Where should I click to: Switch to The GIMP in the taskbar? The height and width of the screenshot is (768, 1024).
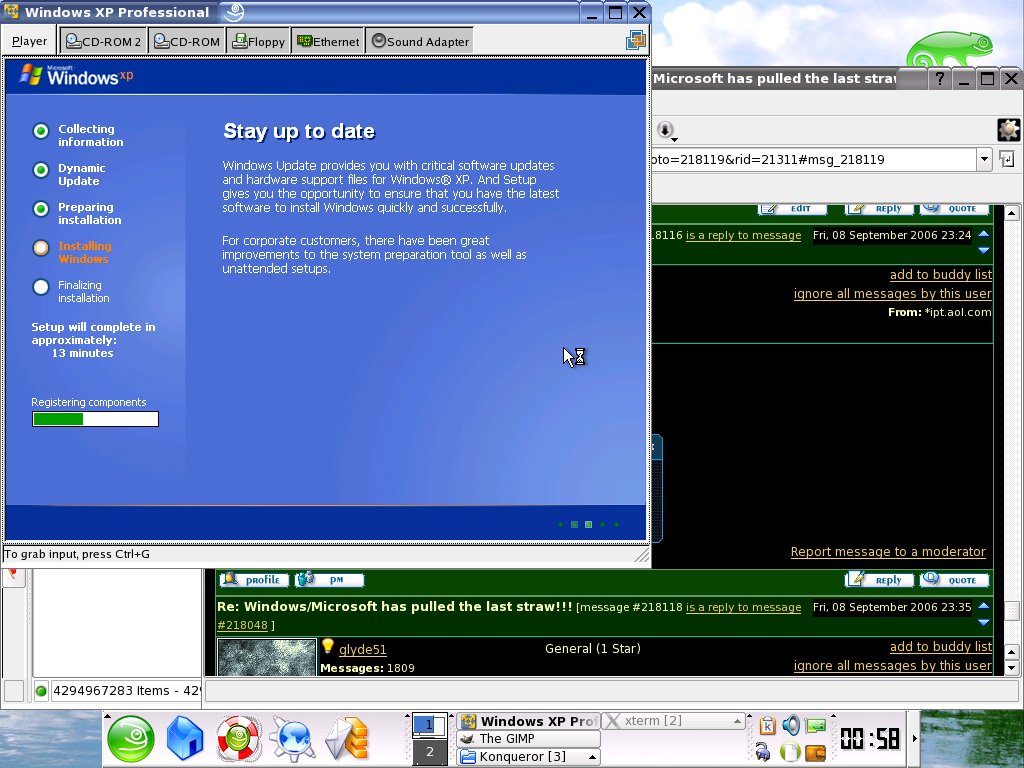528,739
